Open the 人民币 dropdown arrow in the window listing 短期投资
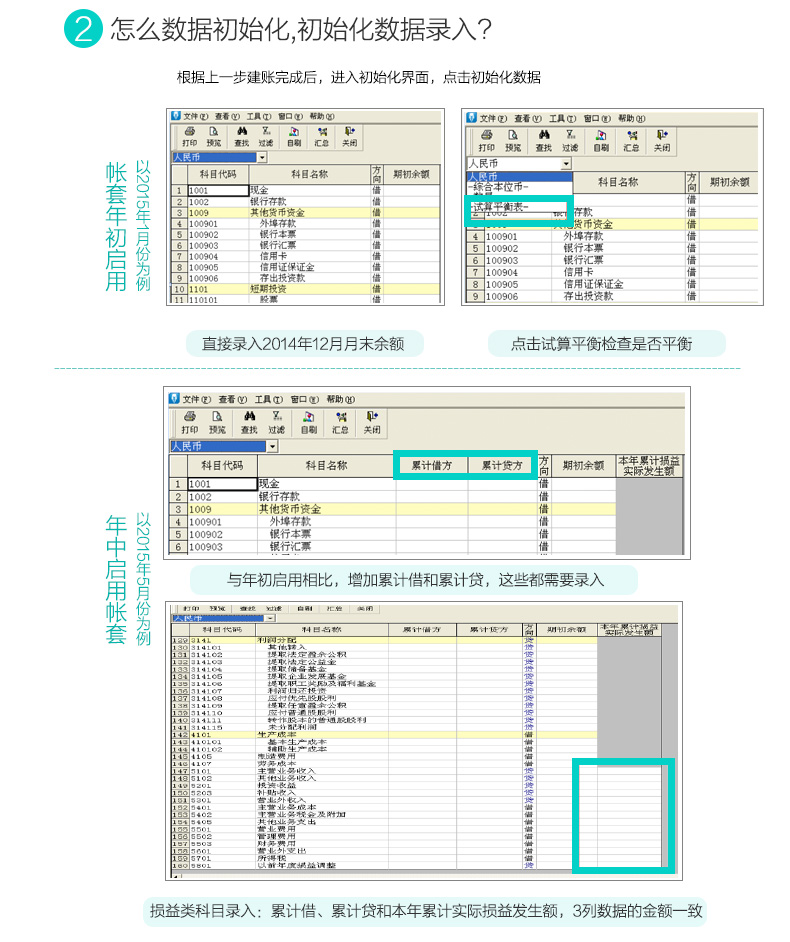790x942 pixels. (262, 158)
